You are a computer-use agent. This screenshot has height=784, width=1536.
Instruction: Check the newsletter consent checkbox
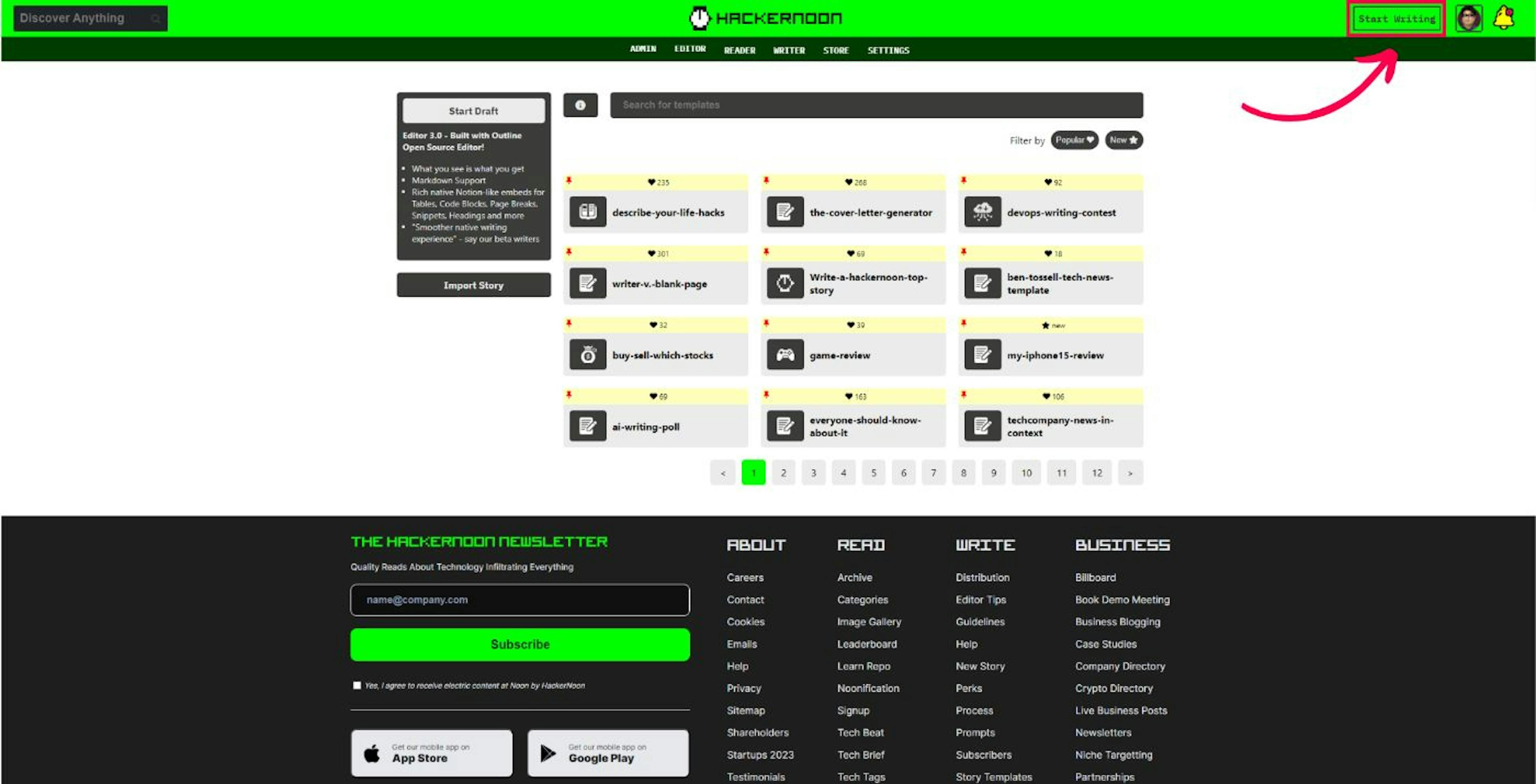click(357, 685)
